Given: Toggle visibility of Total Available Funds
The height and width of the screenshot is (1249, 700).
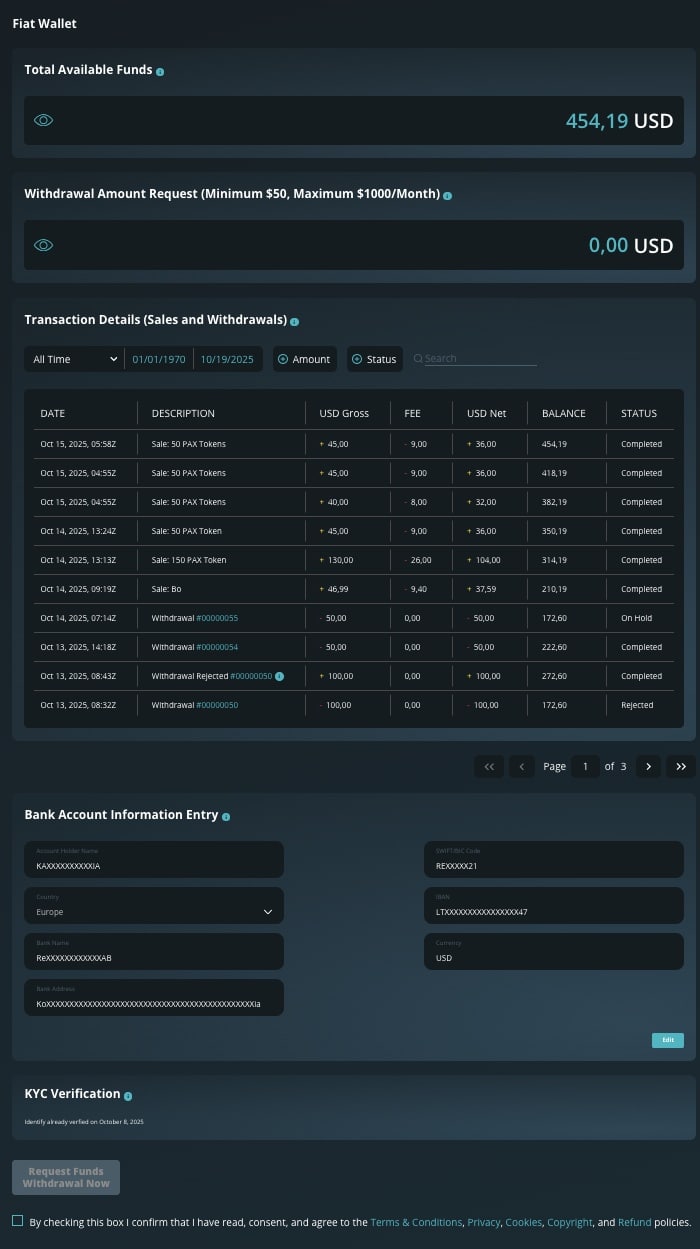Looking at the screenshot, I should tap(43, 120).
